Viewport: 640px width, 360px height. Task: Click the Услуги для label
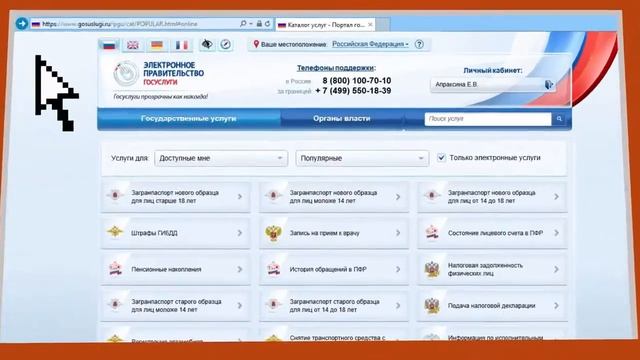[130, 158]
